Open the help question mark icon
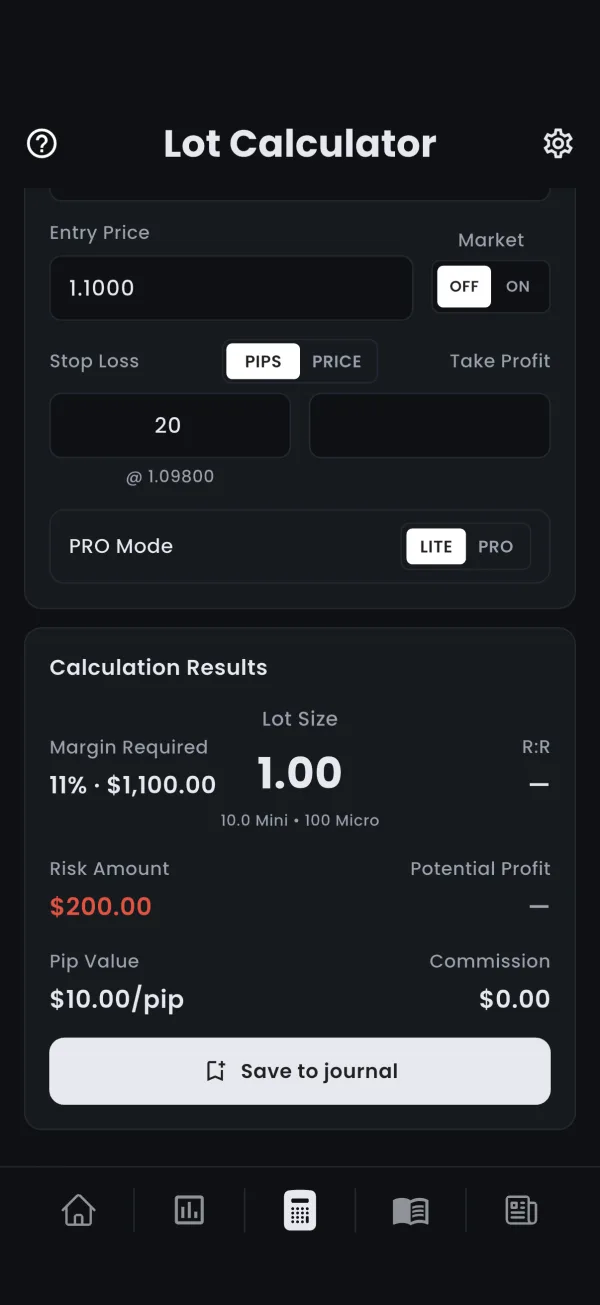The height and width of the screenshot is (1305, 600). [x=42, y=144]
